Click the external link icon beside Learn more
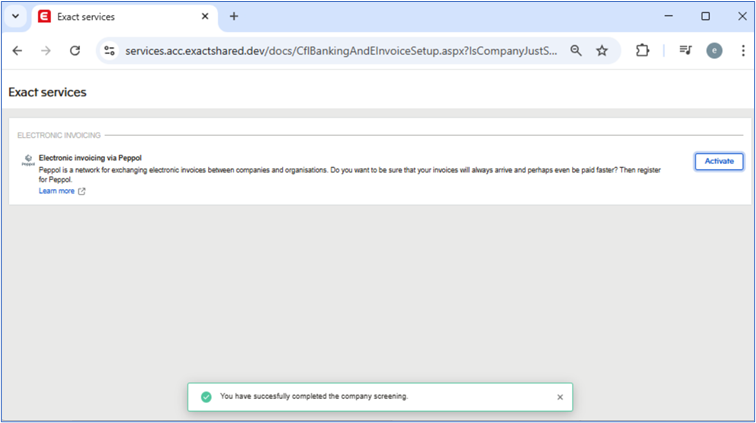Viewport: 756px width, 423px height. [x=82, y=191]
